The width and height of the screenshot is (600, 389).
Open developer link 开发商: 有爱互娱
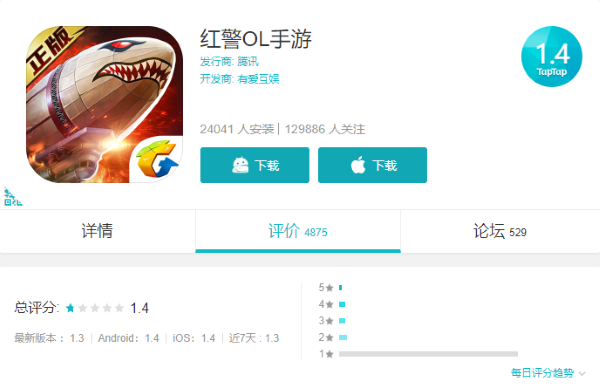coord(240,79)
